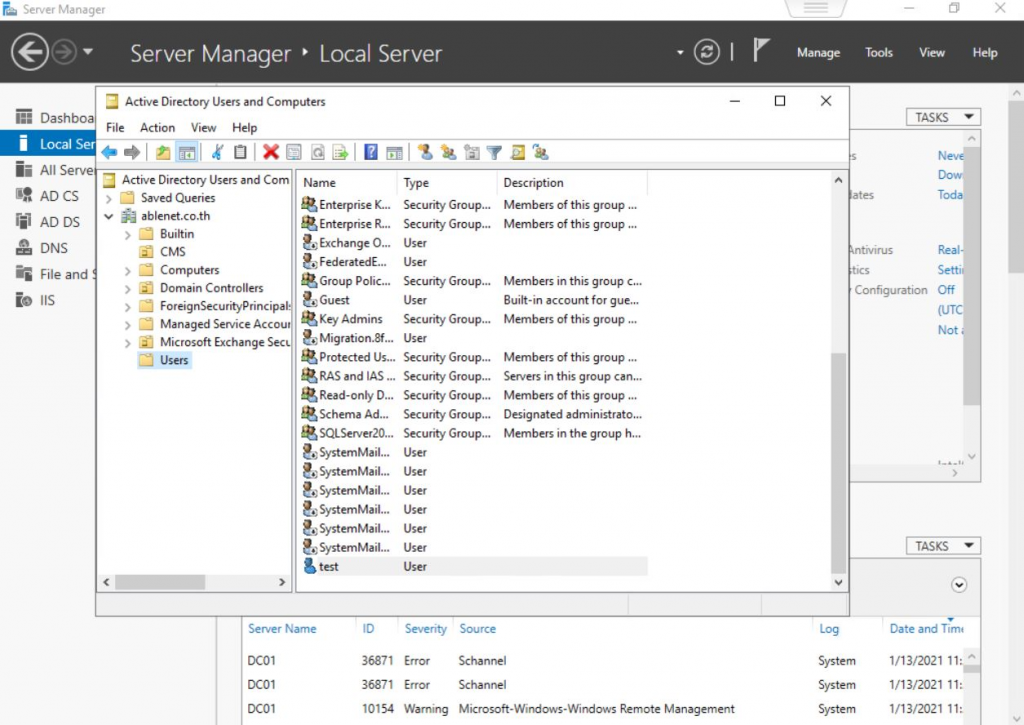Select the Domain Controllers container
Image resolution: width=1024 pixels, height=725 pixels.
[211, 288]
